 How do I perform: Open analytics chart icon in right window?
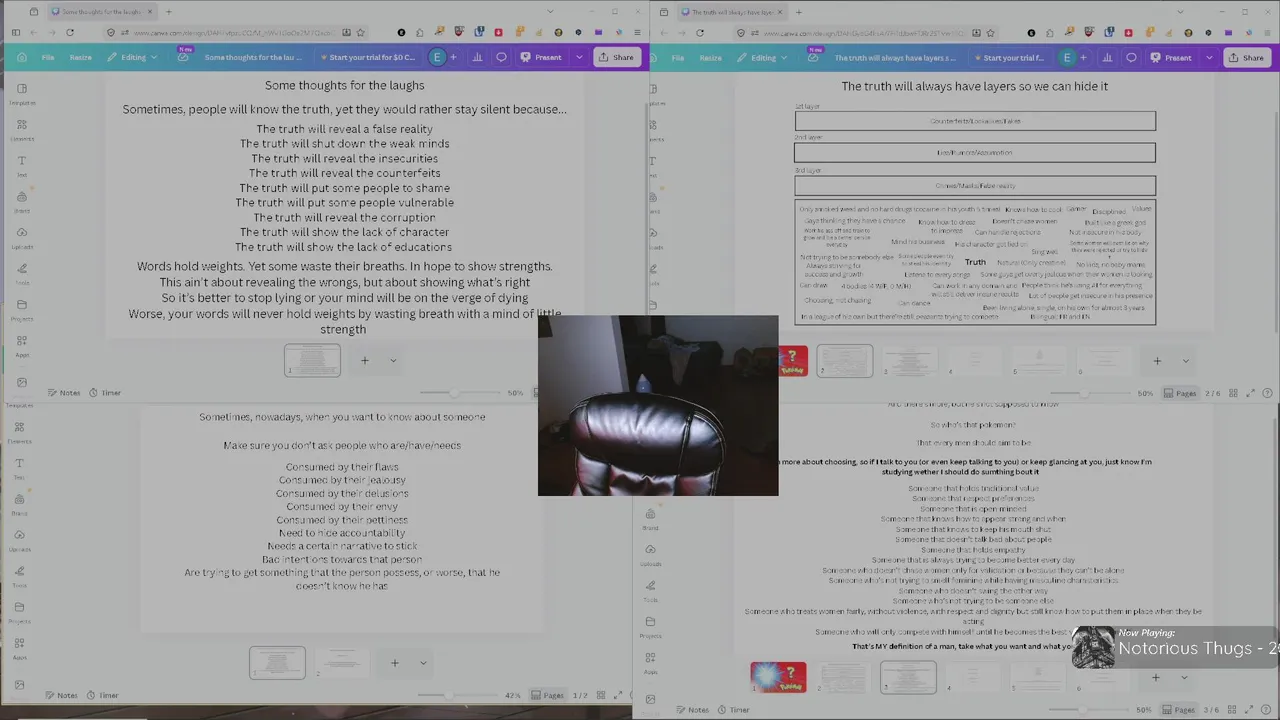point(1107,57)
